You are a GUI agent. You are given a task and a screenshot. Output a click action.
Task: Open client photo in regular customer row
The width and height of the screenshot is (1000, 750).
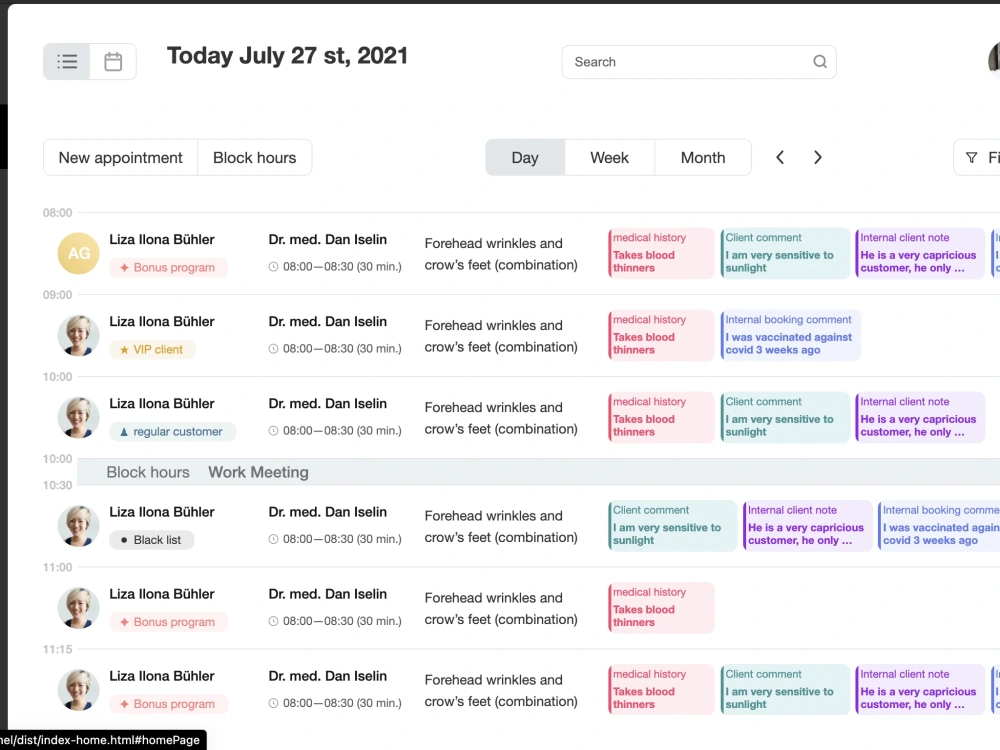coord(78,418)
